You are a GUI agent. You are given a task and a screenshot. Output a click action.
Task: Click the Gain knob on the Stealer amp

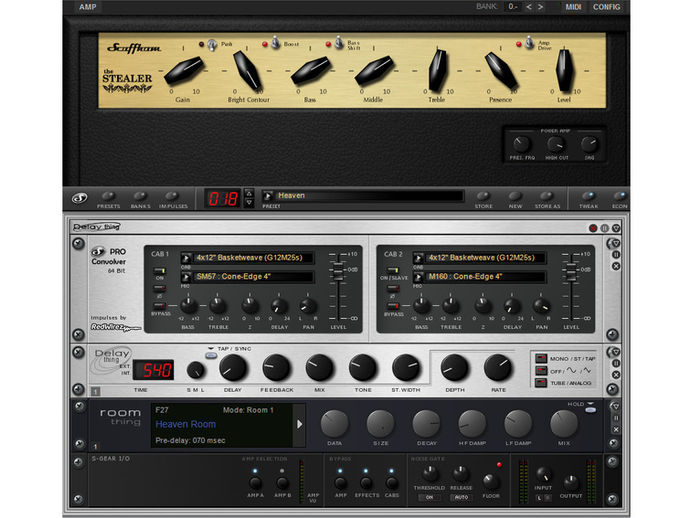(184, 70)
